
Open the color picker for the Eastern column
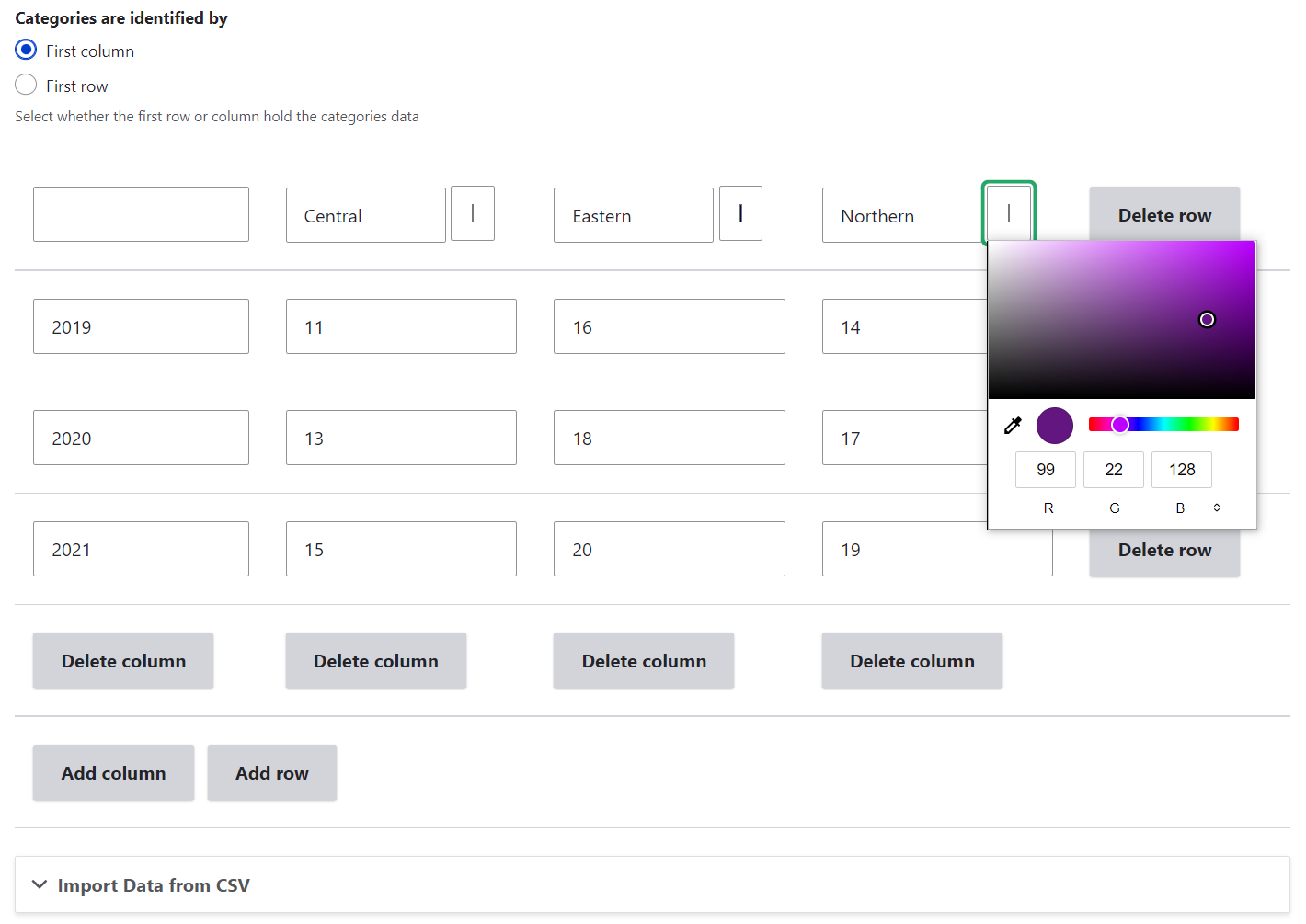[x=740, y=213]
